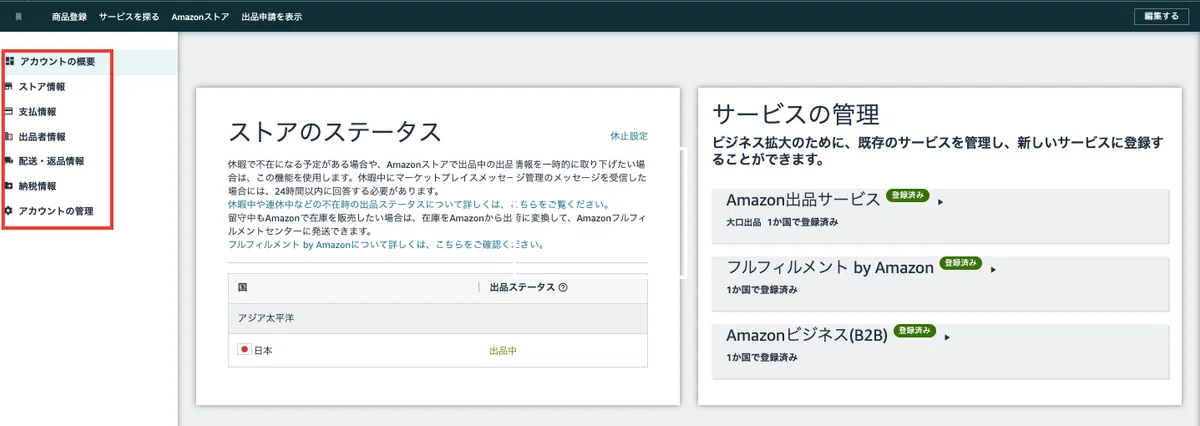This screenshot has width=1200, height=426.
Task: Click the Japan flag icon in table
Action: point(243,350)
